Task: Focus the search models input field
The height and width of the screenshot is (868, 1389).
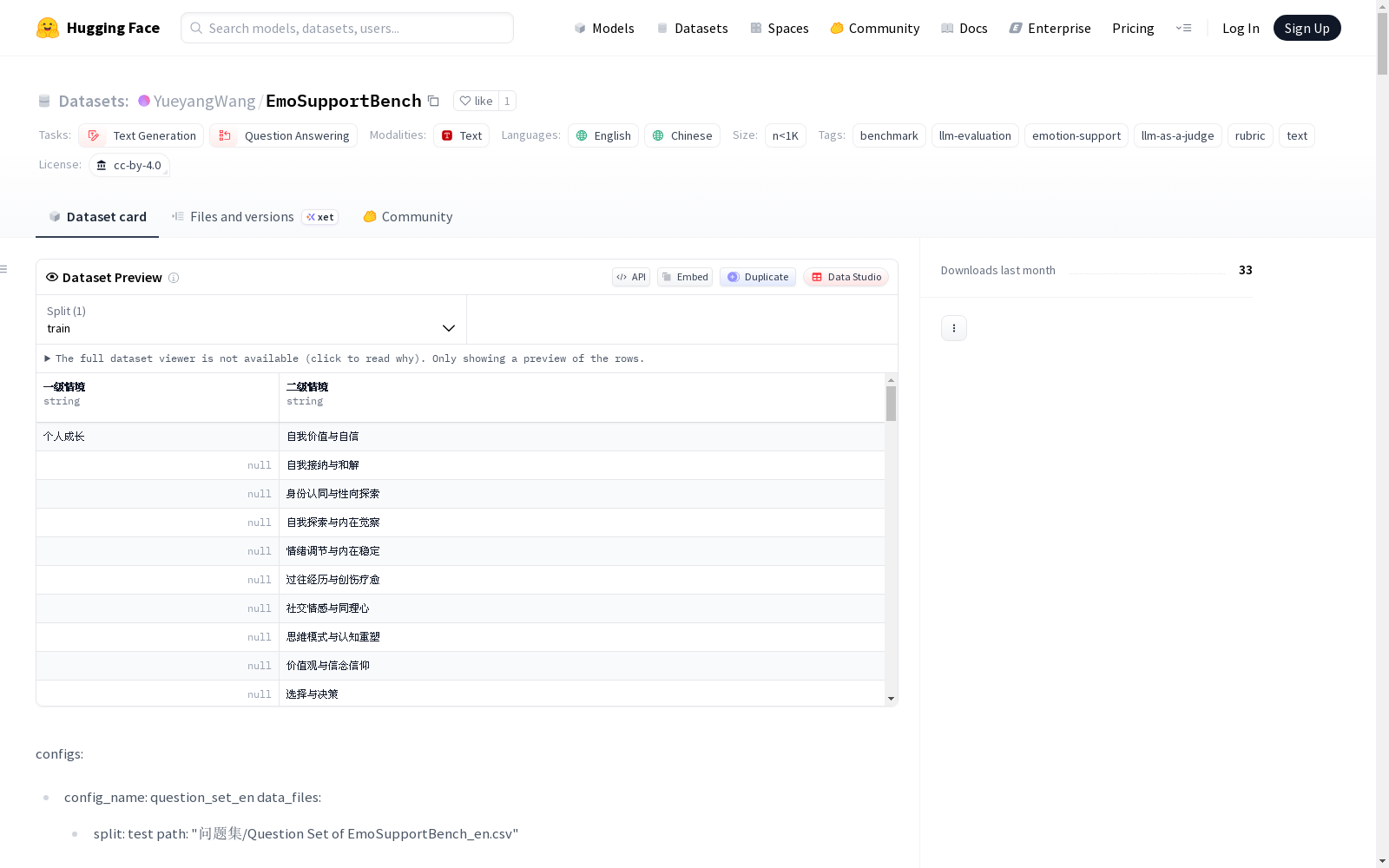Action: point(347,28)
